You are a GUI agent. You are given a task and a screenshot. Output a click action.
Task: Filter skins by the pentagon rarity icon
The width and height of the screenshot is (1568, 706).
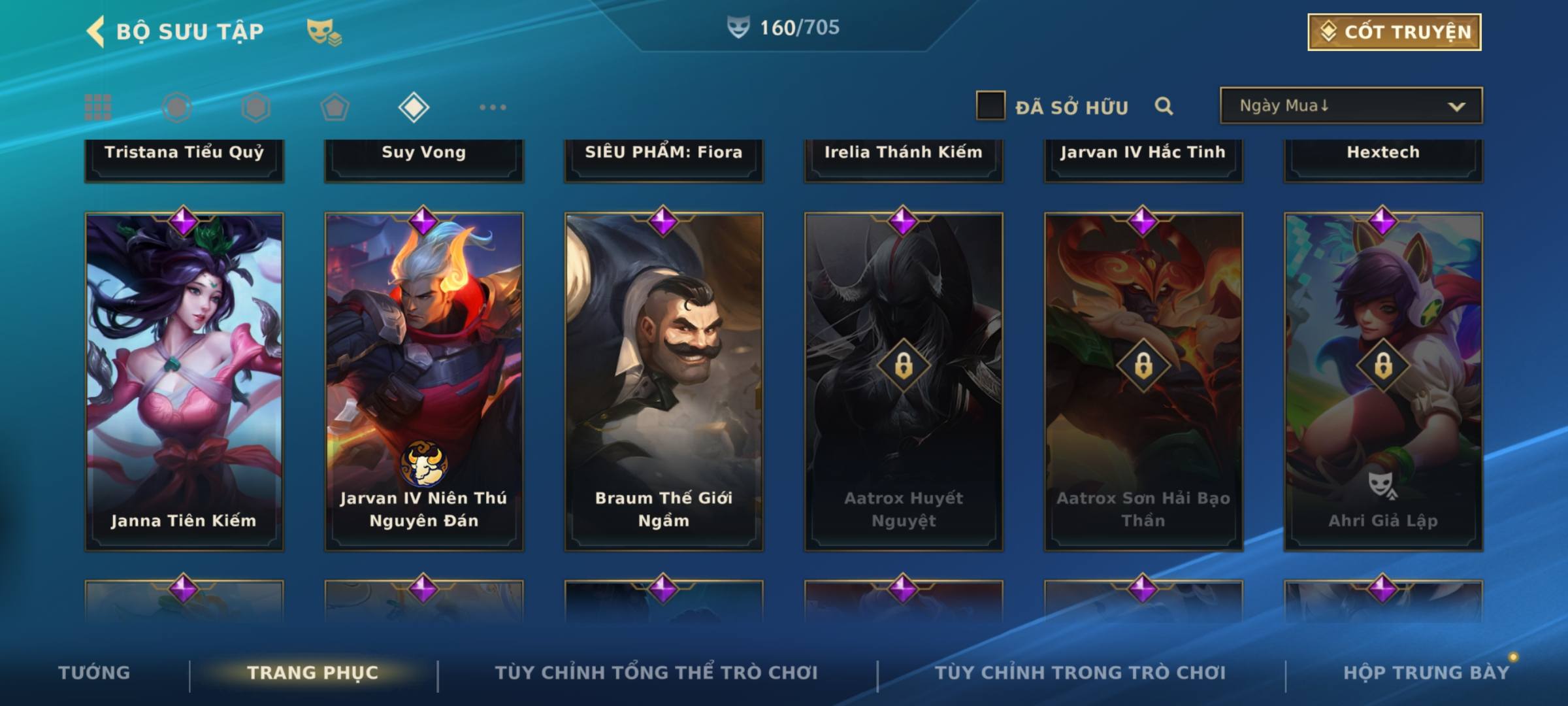[x=335, y=107]
